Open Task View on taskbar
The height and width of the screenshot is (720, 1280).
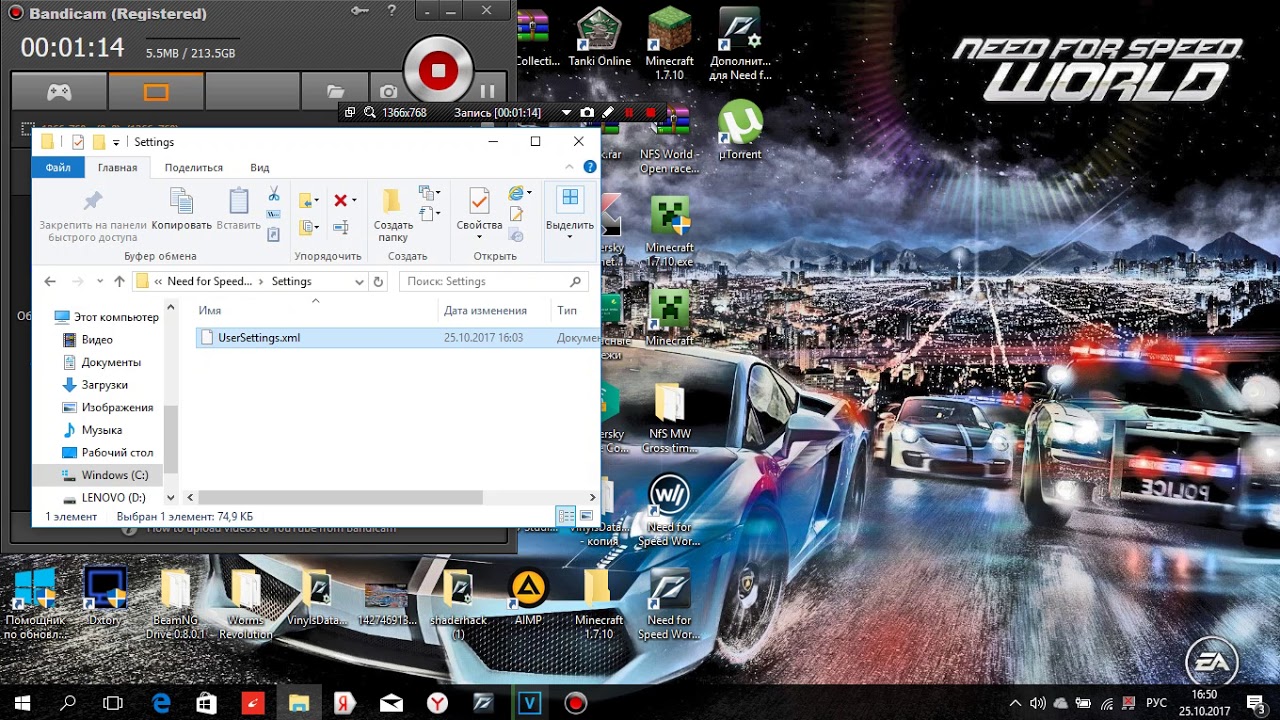(x=113, y=703)
